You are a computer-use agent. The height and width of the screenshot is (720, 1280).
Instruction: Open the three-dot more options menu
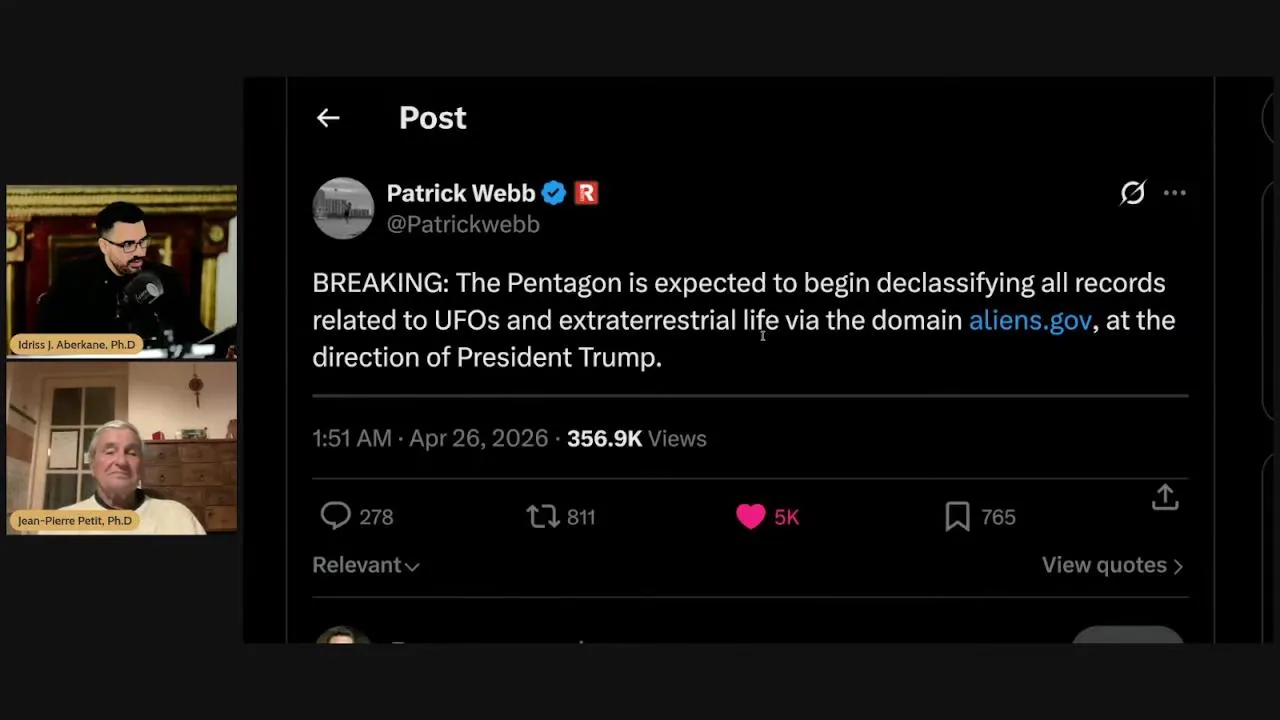[x=1175, y=193]
